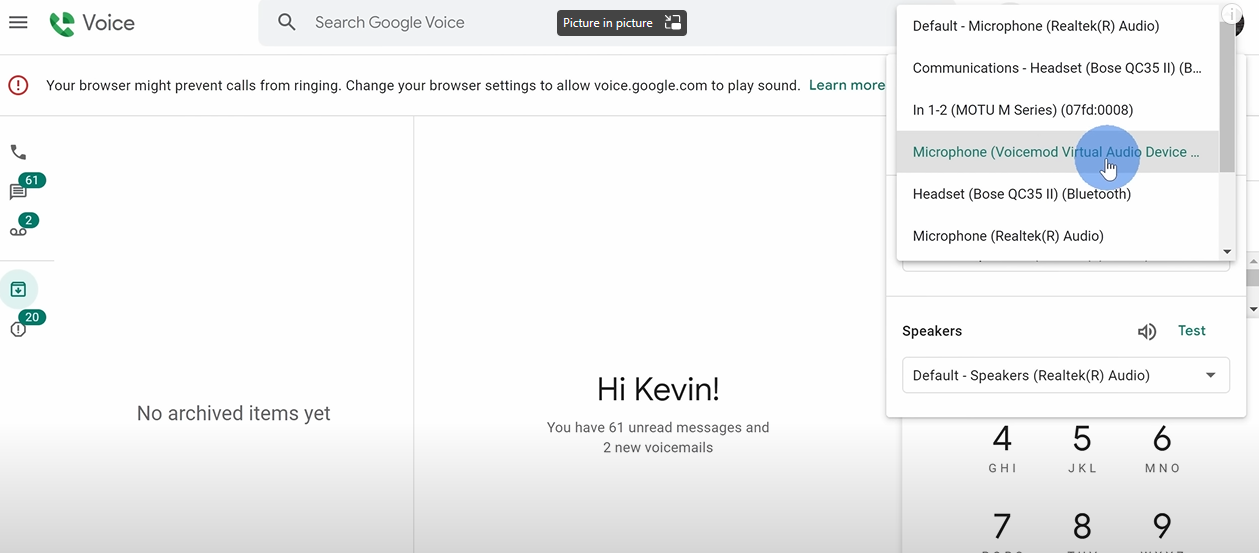
Task: Click the Search Google Voice field
Action: pos(420,22)
